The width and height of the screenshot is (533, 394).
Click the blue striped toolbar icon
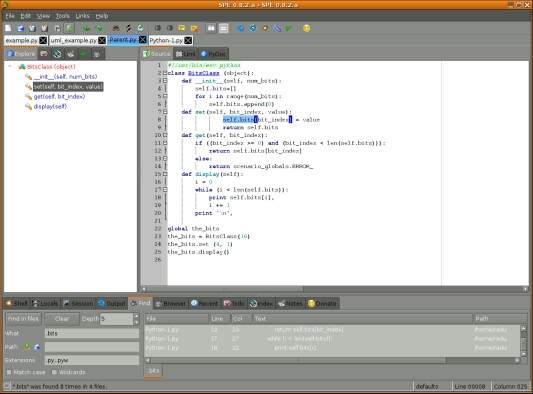click(x=277, y=28)
